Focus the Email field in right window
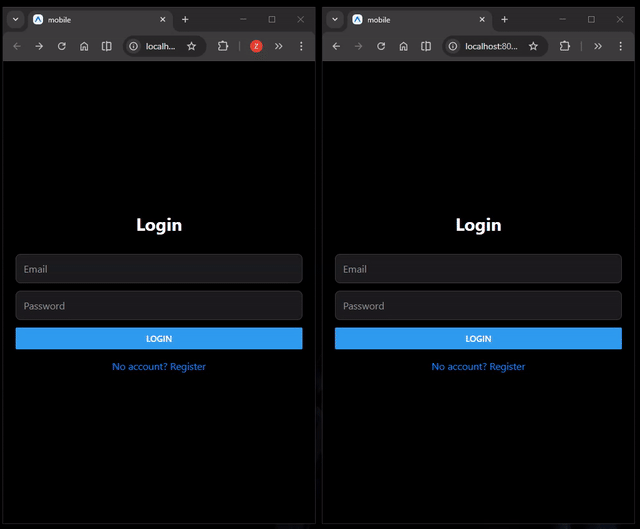This screenshot has width=640, height=529. 478,269
